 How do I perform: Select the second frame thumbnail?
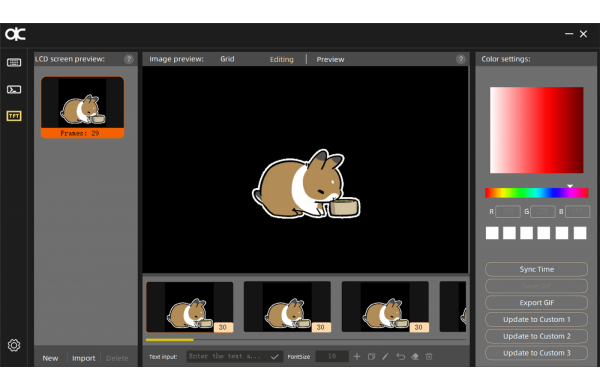(287, 307)
